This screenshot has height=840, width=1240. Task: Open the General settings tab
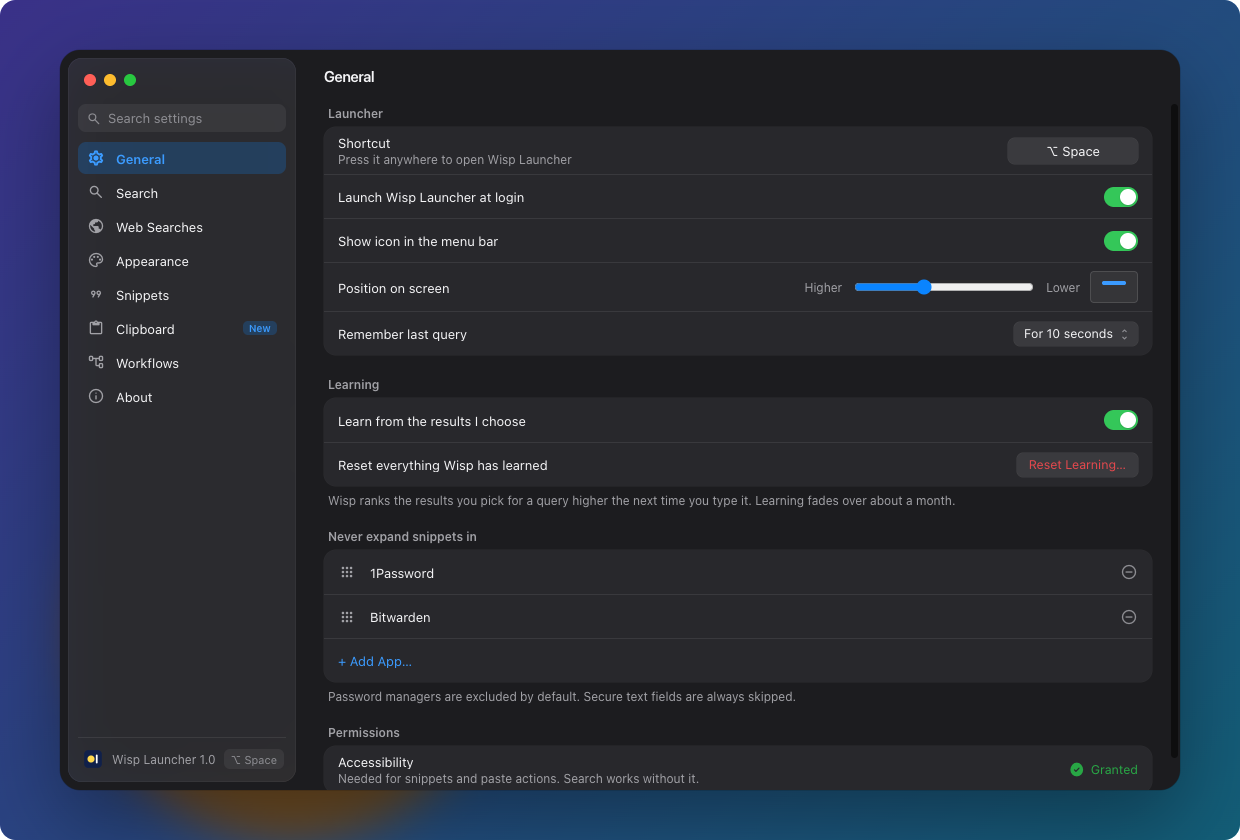click(x=182, y=158)
